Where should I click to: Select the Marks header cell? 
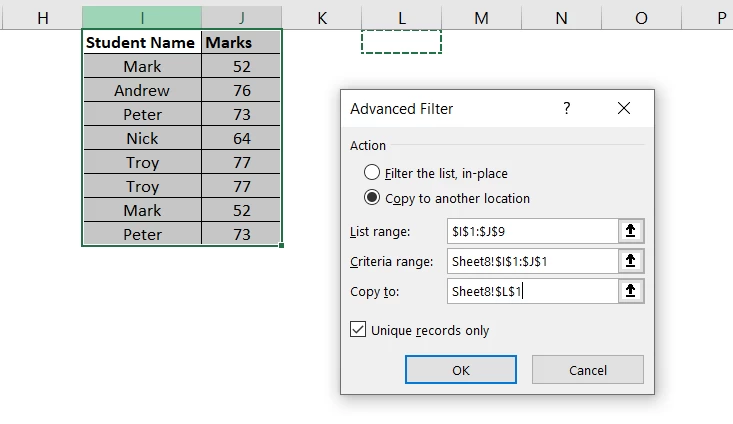point(241,42)
